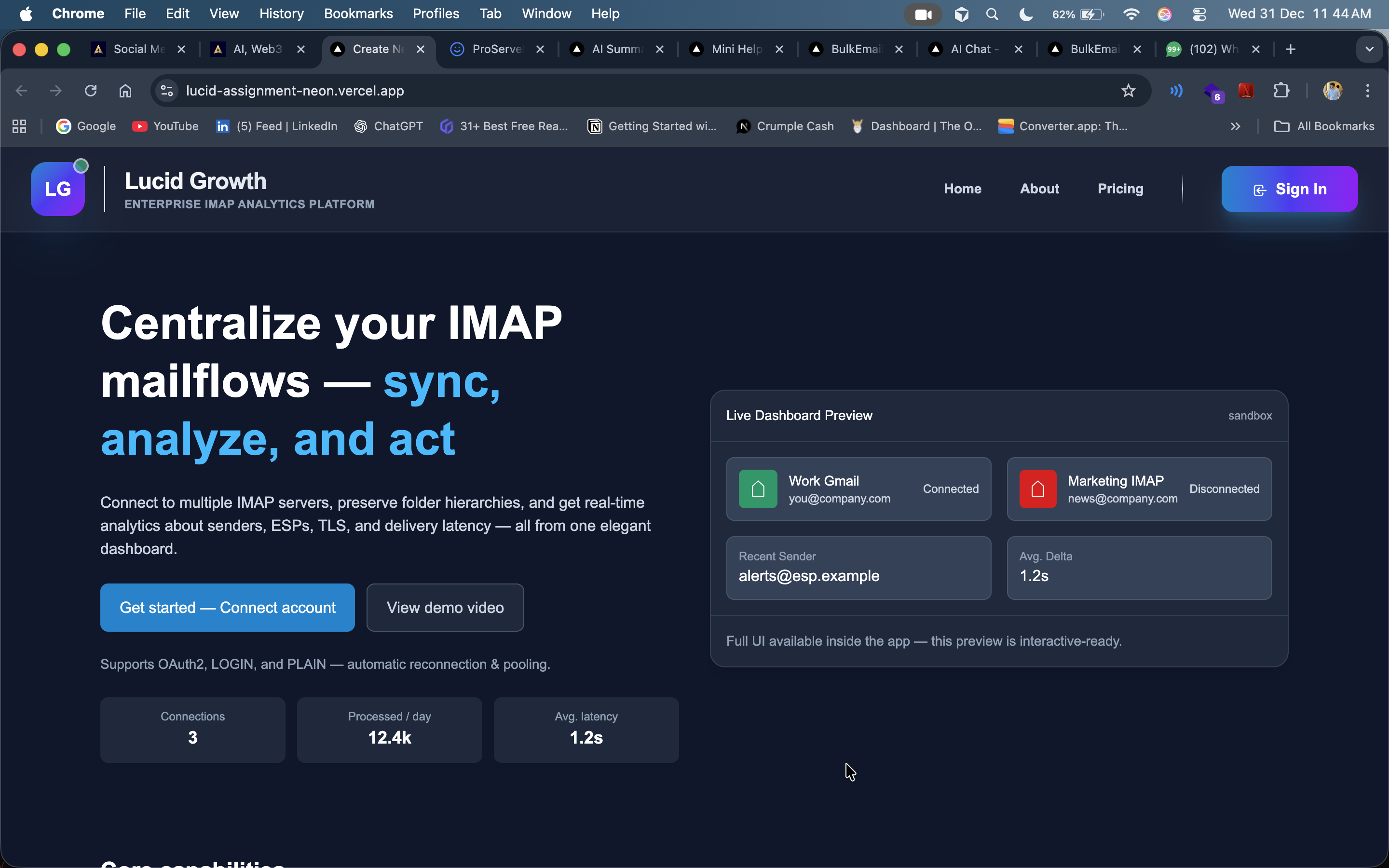Screen dimensions: 1389x868
Task: Switch to the ProServe tab
Action: (x=496, y=49)
